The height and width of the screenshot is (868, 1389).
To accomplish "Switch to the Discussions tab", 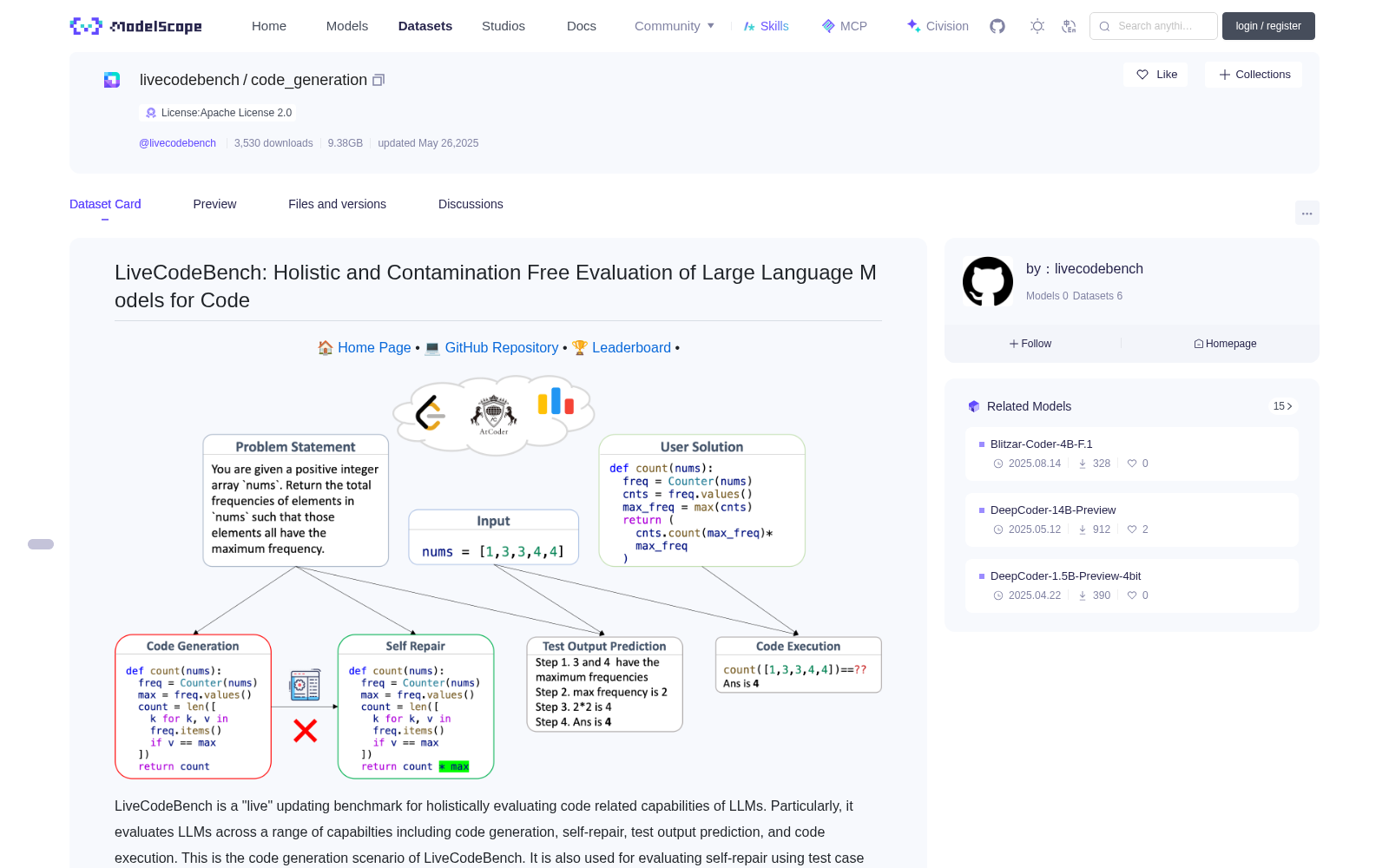I will [x=471, y=204].
